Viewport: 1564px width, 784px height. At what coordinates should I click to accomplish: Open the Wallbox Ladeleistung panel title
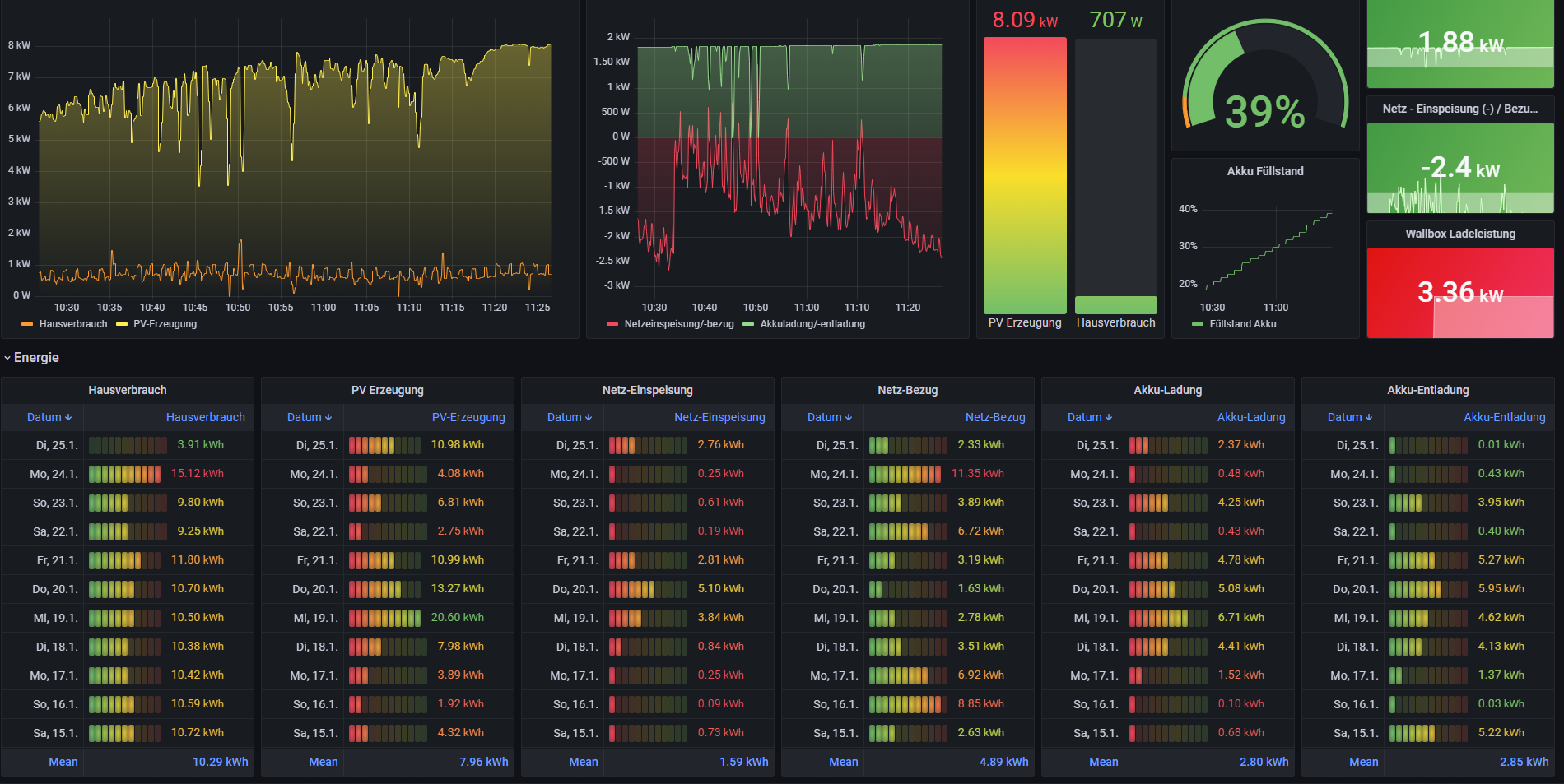tap(1460, 234)
